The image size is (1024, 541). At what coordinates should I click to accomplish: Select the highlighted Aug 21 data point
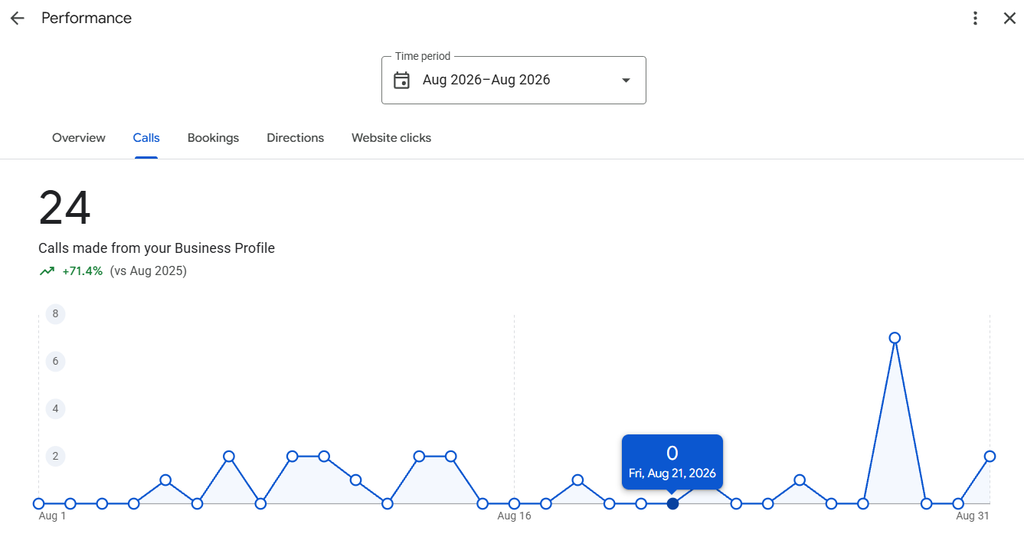[x=673, y=504]
